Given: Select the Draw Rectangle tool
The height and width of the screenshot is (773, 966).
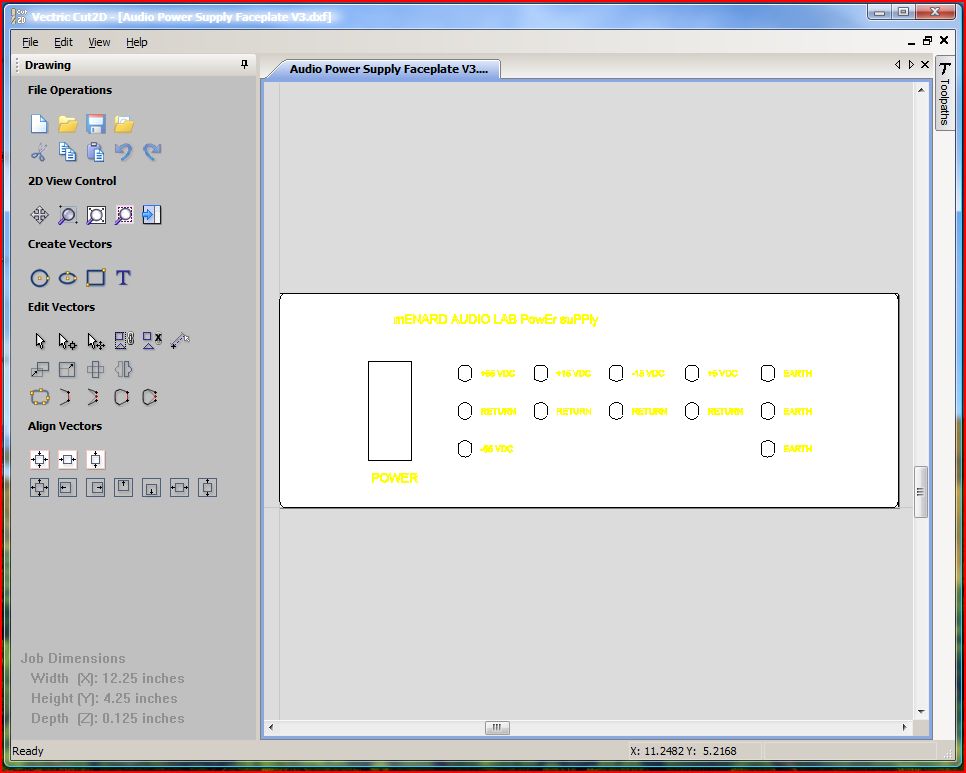Looking at the screenshot, I should click(95, 278).
